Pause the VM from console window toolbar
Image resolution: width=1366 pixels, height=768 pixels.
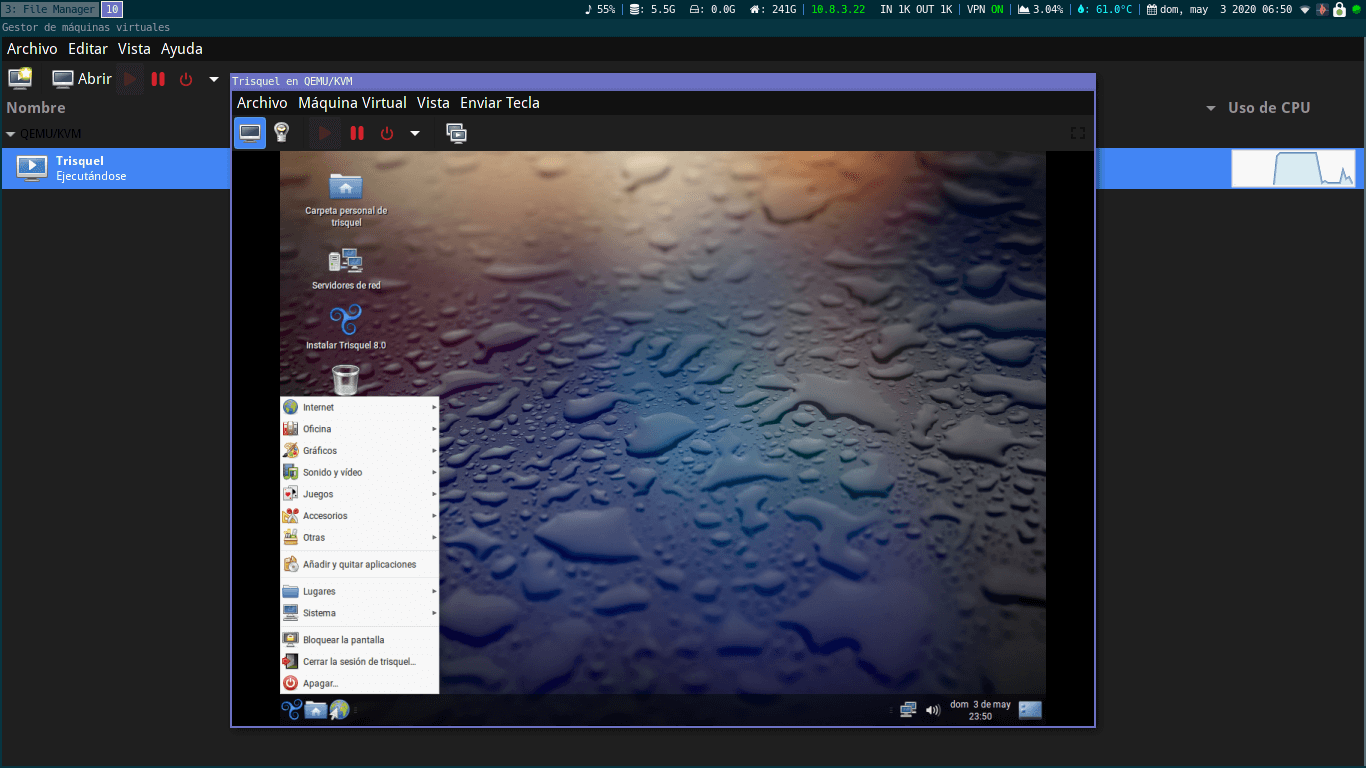point(357,133)
